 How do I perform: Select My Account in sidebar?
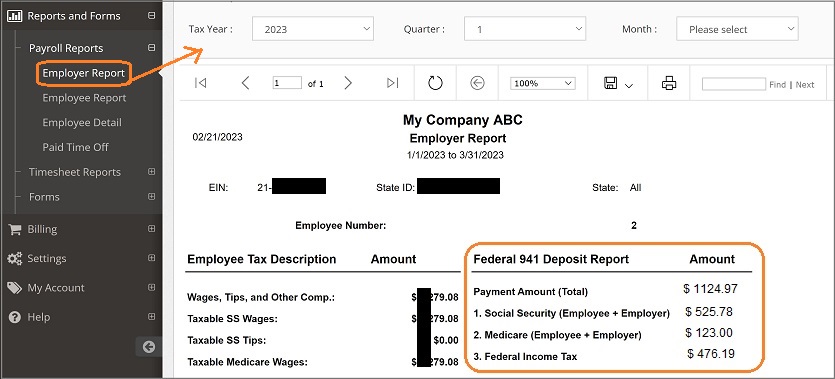pos(56,288)
